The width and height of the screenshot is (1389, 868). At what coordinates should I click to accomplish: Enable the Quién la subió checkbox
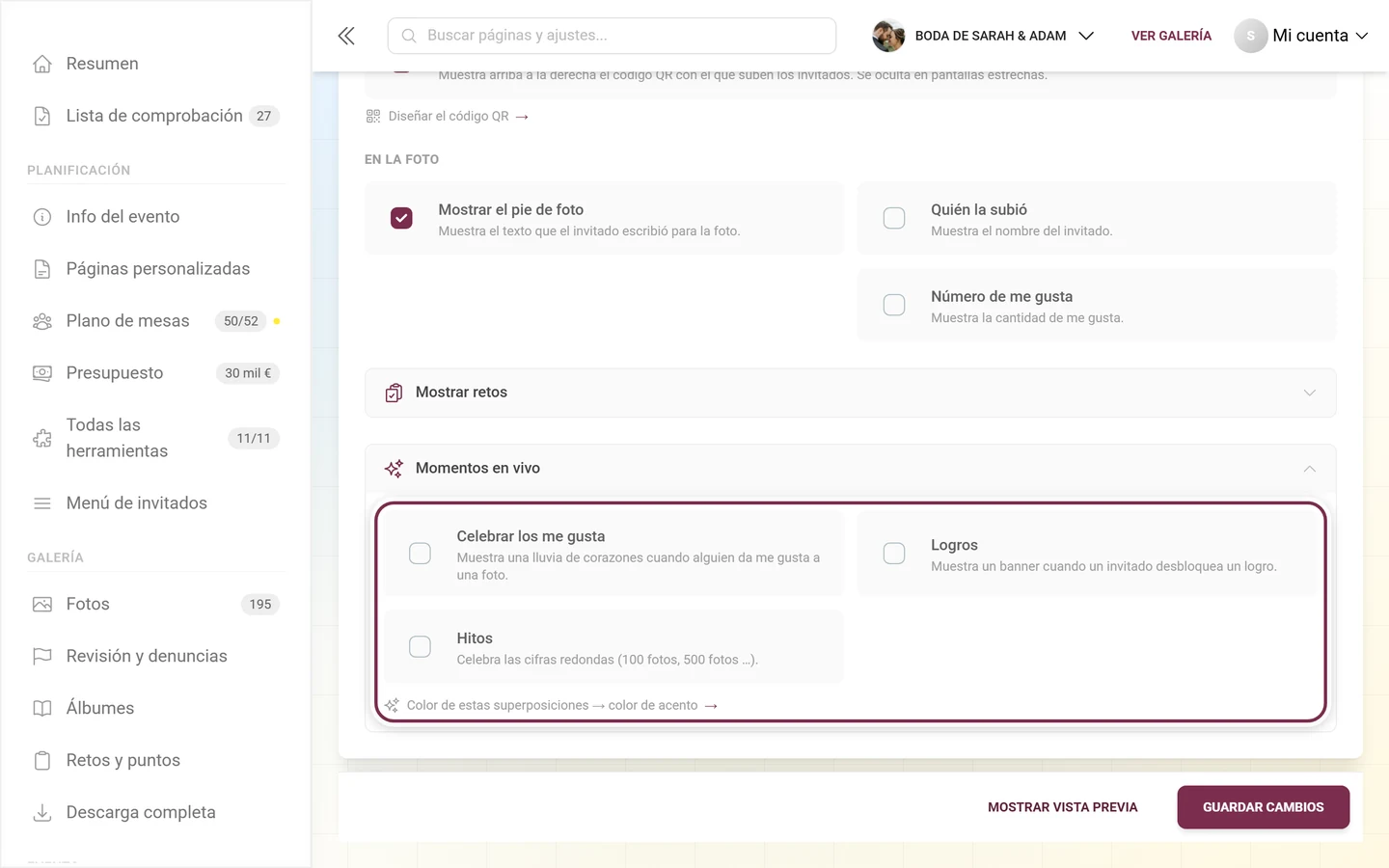point(894,218)
